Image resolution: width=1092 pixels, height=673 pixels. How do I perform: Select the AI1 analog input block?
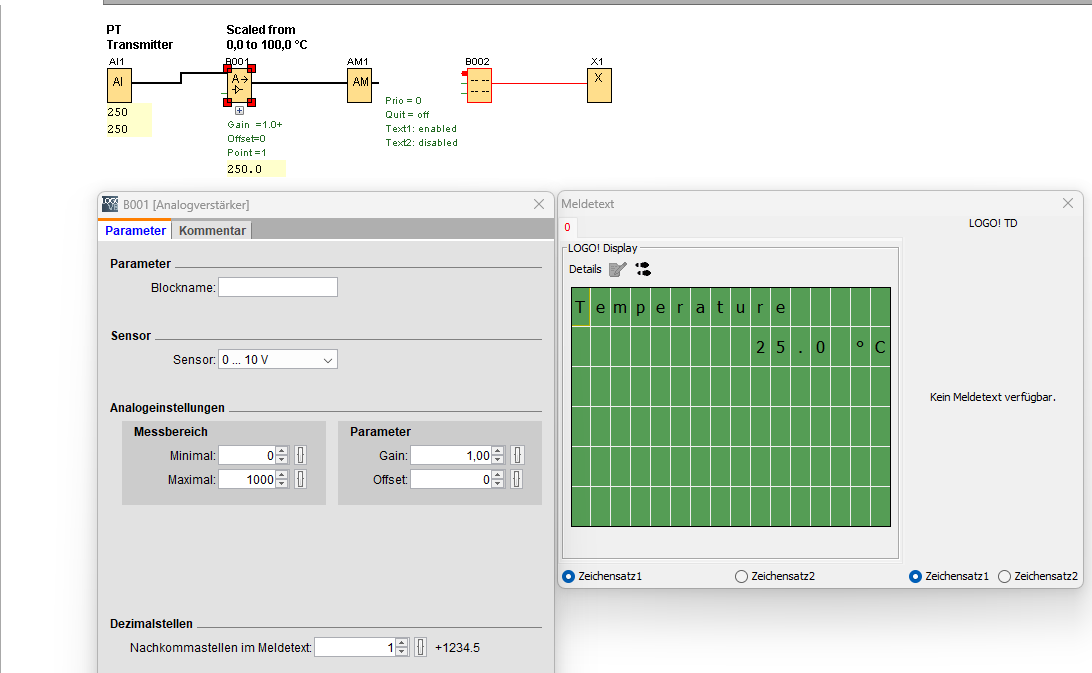(119, 85)
